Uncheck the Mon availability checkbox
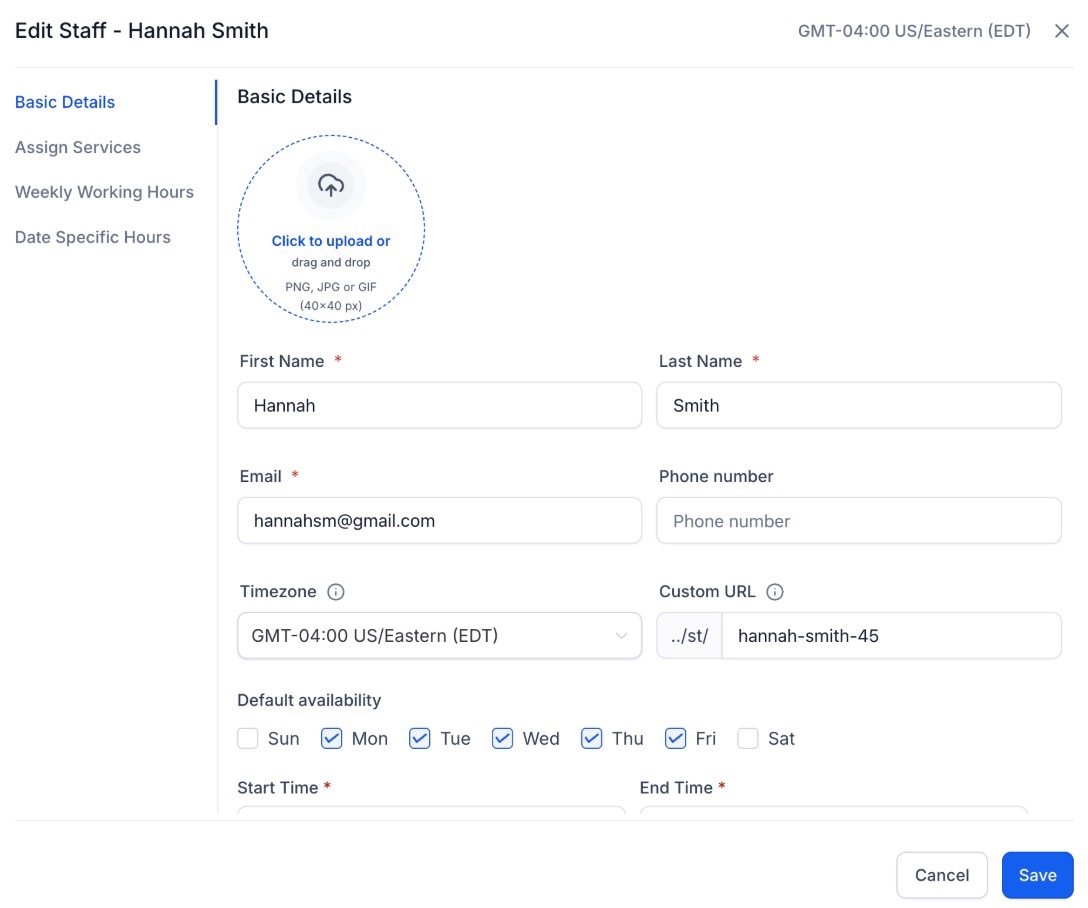1088x908 pixels. click(x=332, y=739)
